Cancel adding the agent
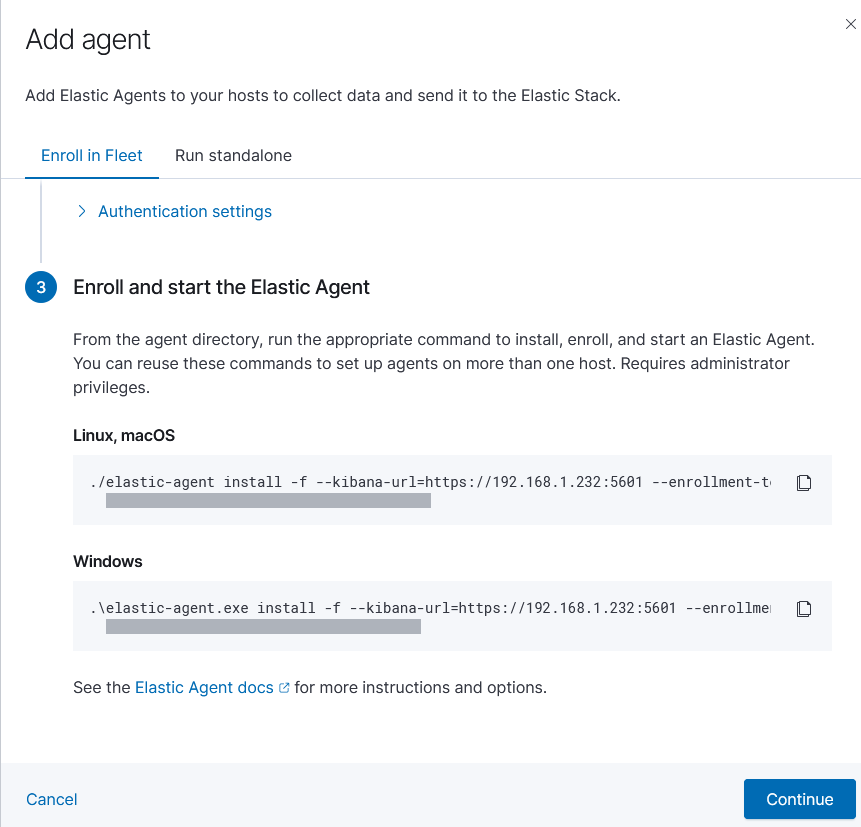Screen dimensions: 861x827 point(51,799)
